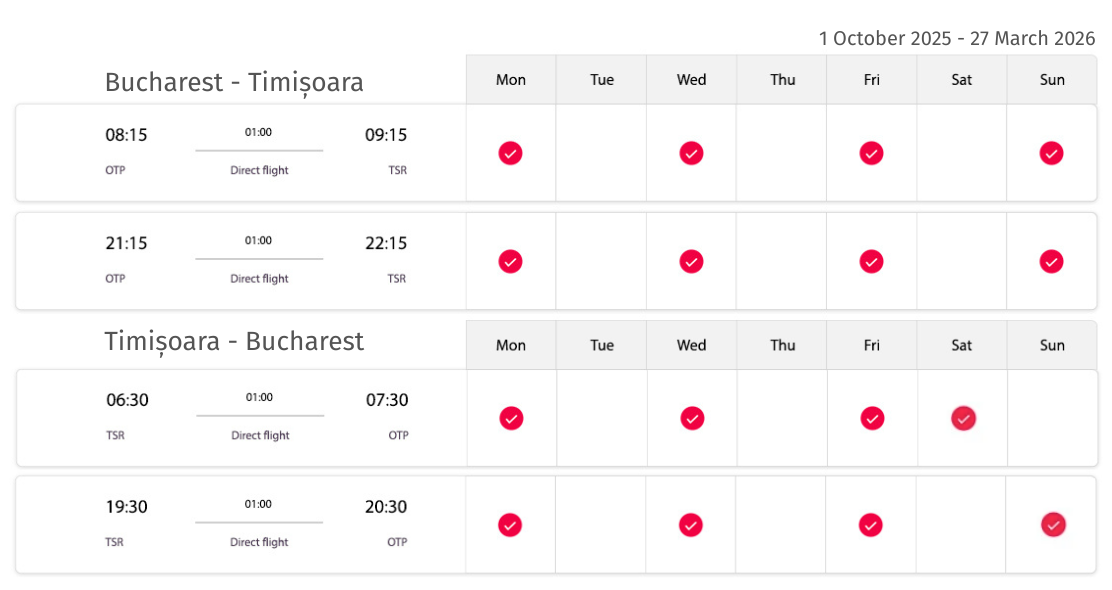Select Sat header in Timișoara - Bucharest table

click(x=962, y=345)
